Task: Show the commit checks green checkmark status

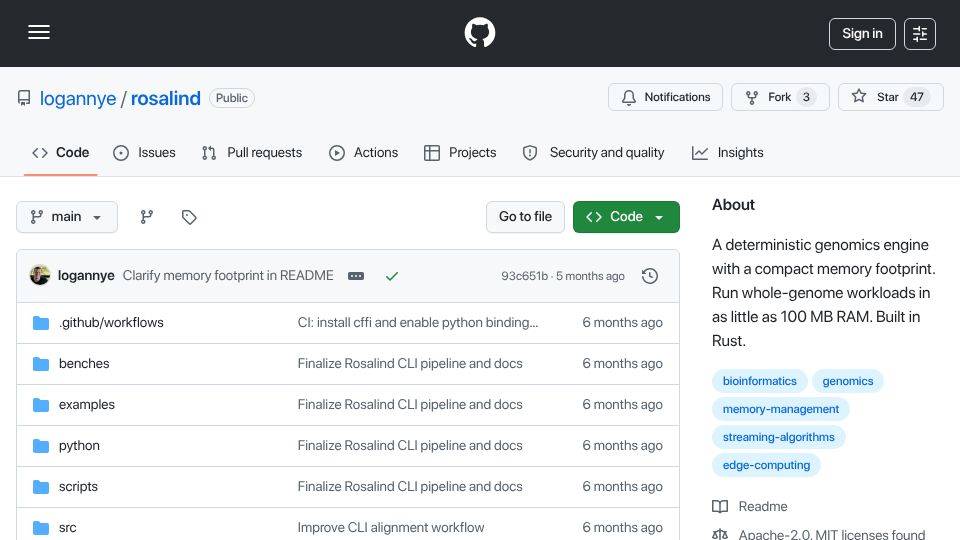Action: 392,276
